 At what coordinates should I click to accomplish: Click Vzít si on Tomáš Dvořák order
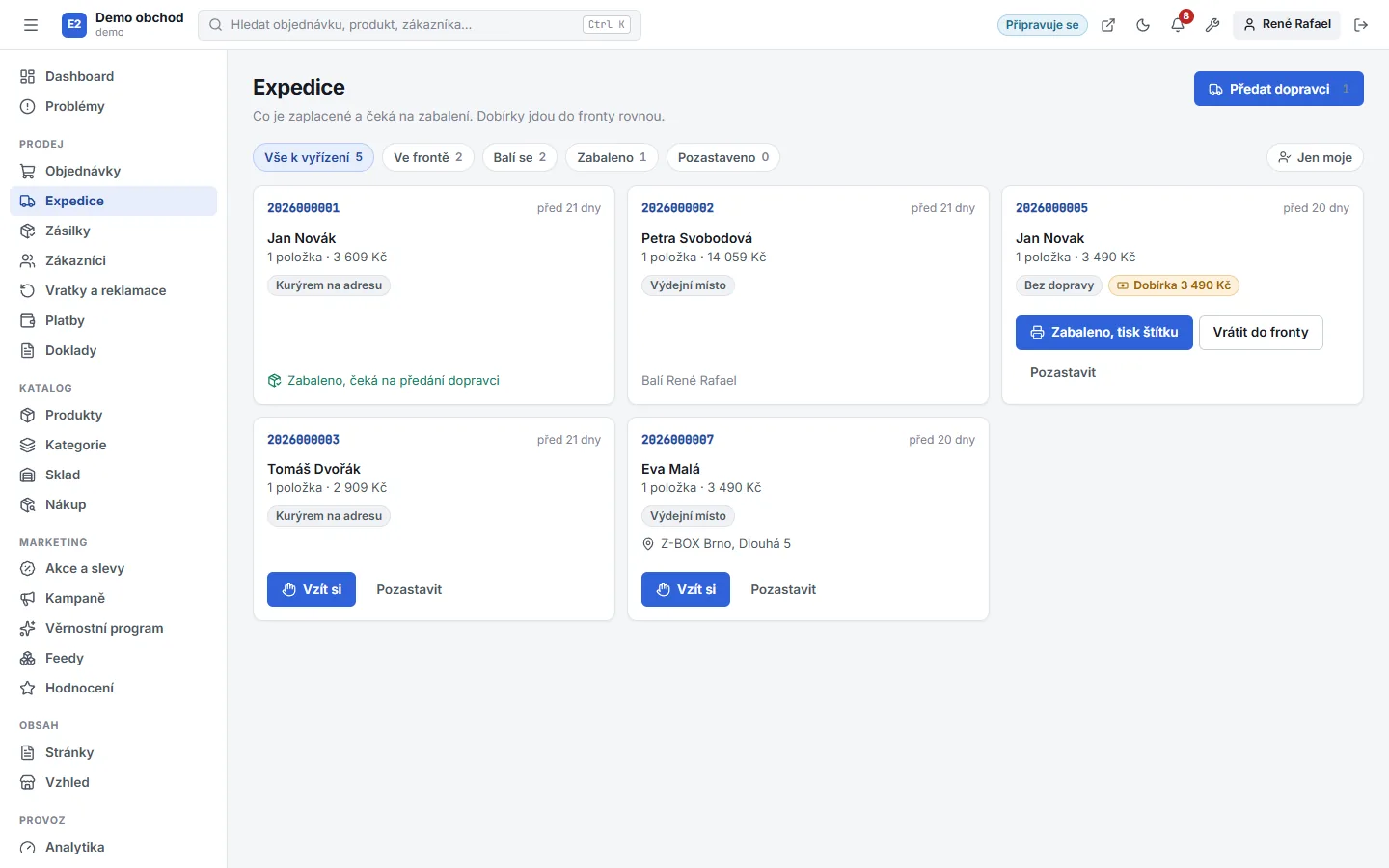pos(312,589)
